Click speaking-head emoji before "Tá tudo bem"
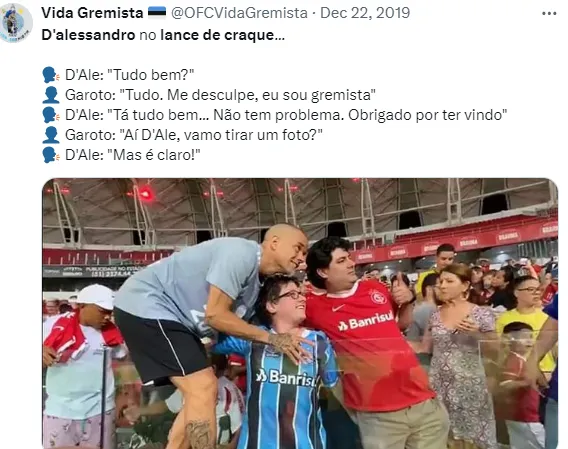Viewport: 568px width, 449px height. (x=50, y=115)
